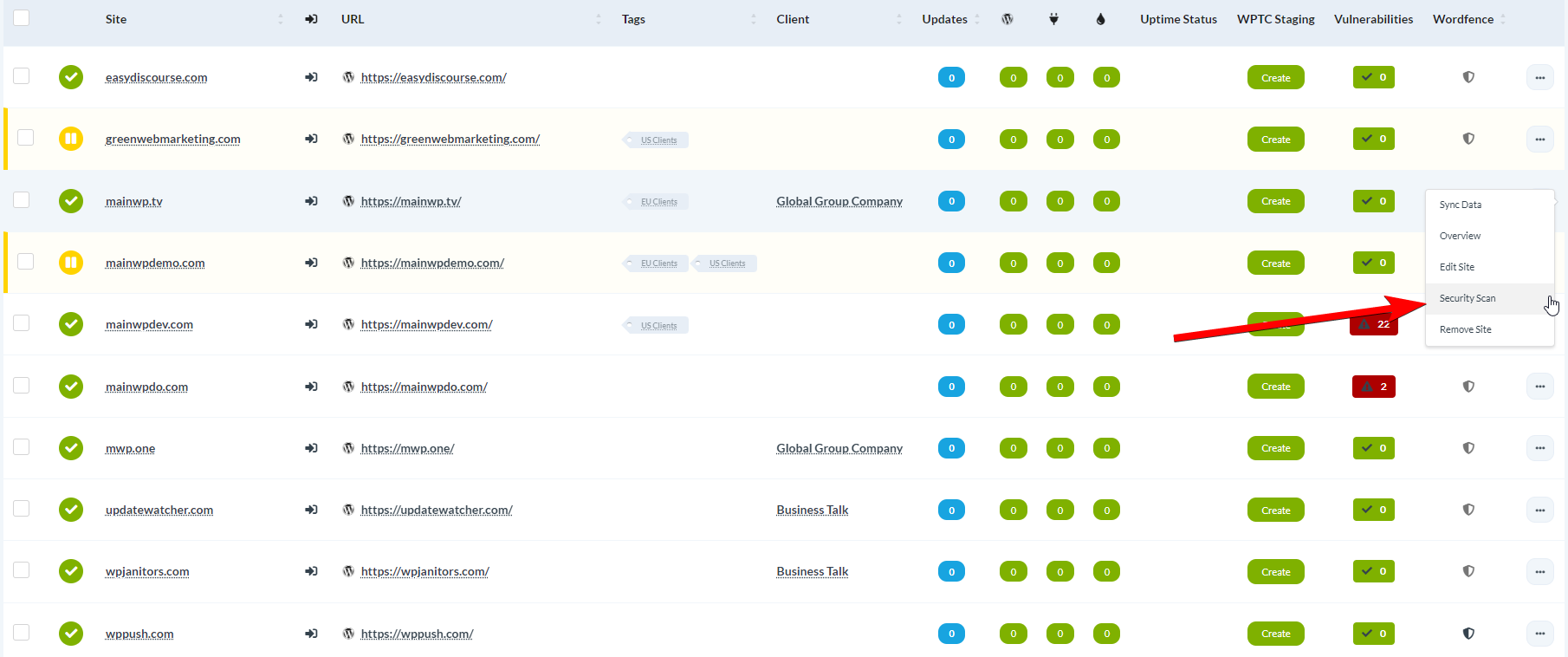Screen dimensions: 1568x657
Task: Sort the table by the URL column
Action: 353,19
